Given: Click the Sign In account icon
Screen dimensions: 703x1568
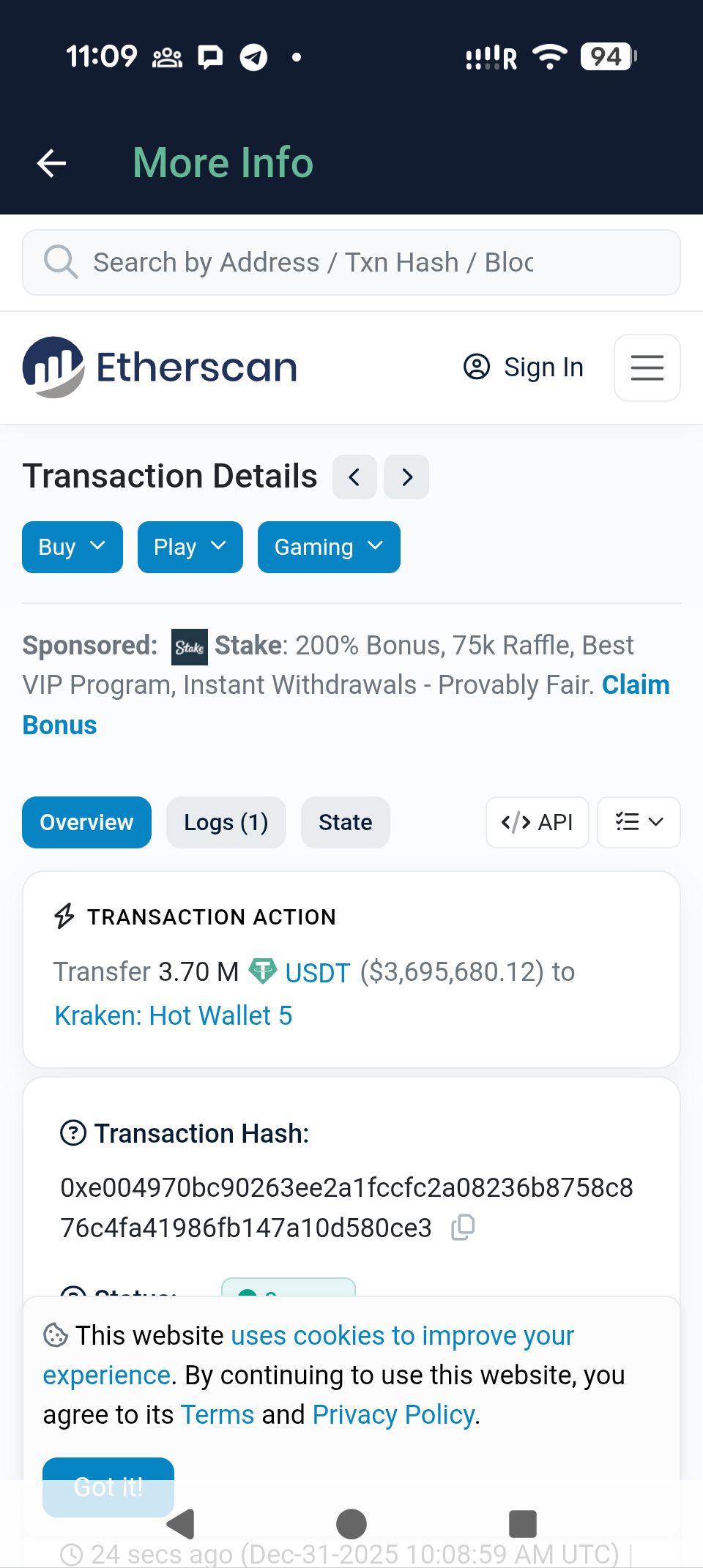Looking at the screenshot, I should (x=476, y=367).
